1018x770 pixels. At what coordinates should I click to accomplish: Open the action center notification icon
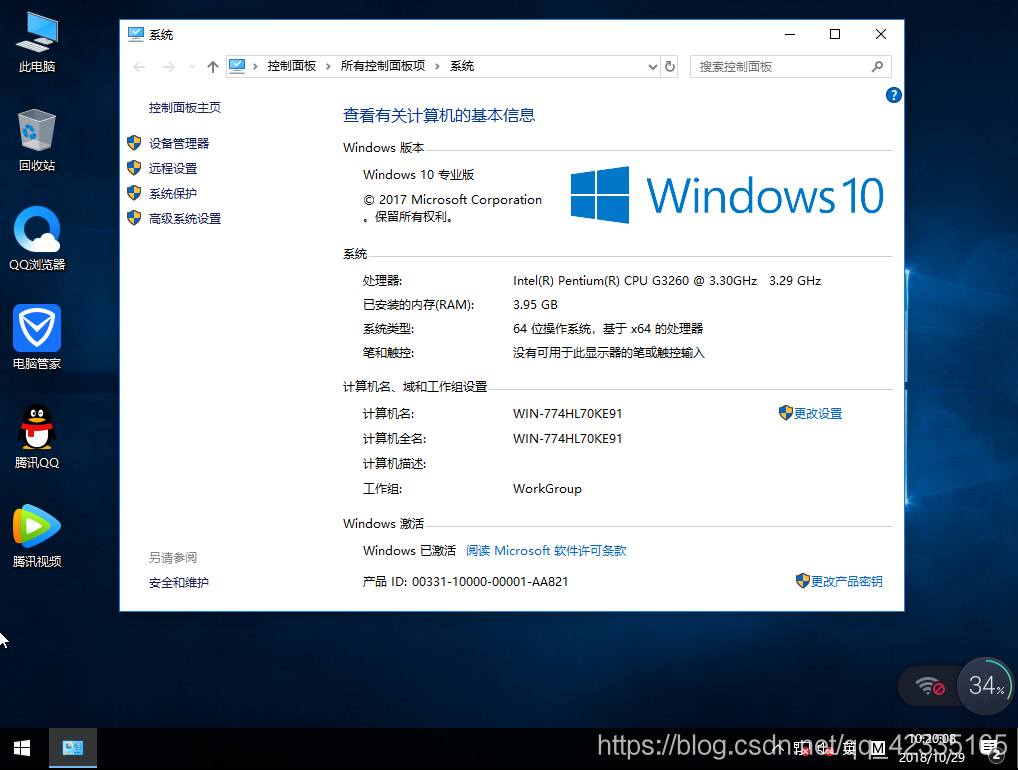(x=992, y=750)
